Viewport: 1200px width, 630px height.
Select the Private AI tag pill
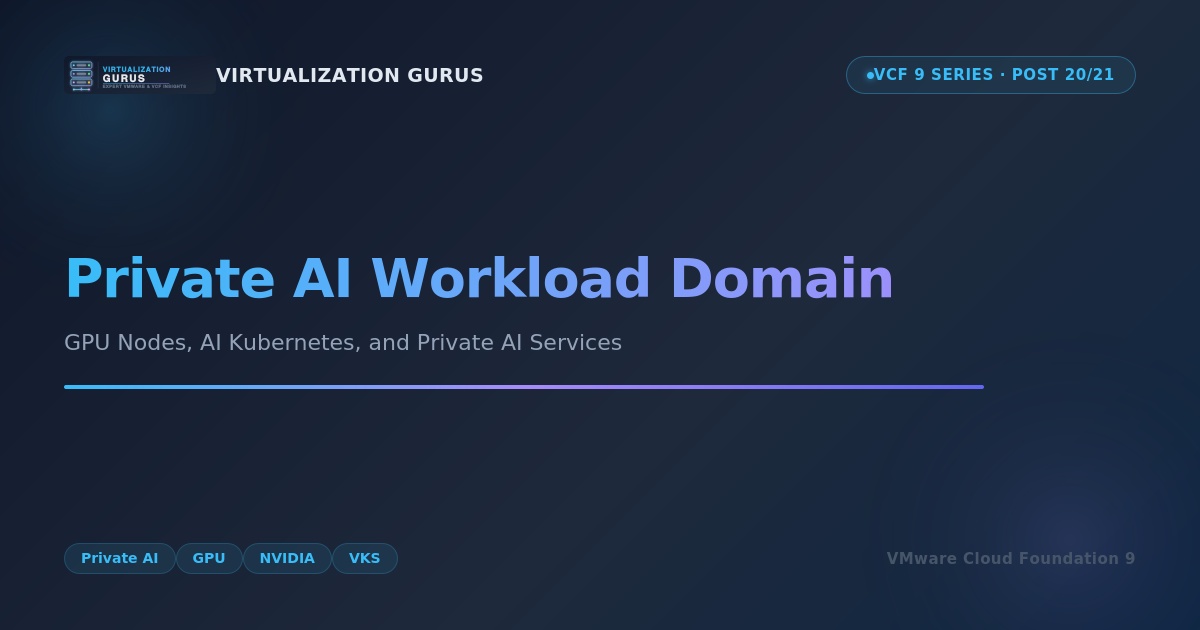pyautogui.click(x=120, y=558)
